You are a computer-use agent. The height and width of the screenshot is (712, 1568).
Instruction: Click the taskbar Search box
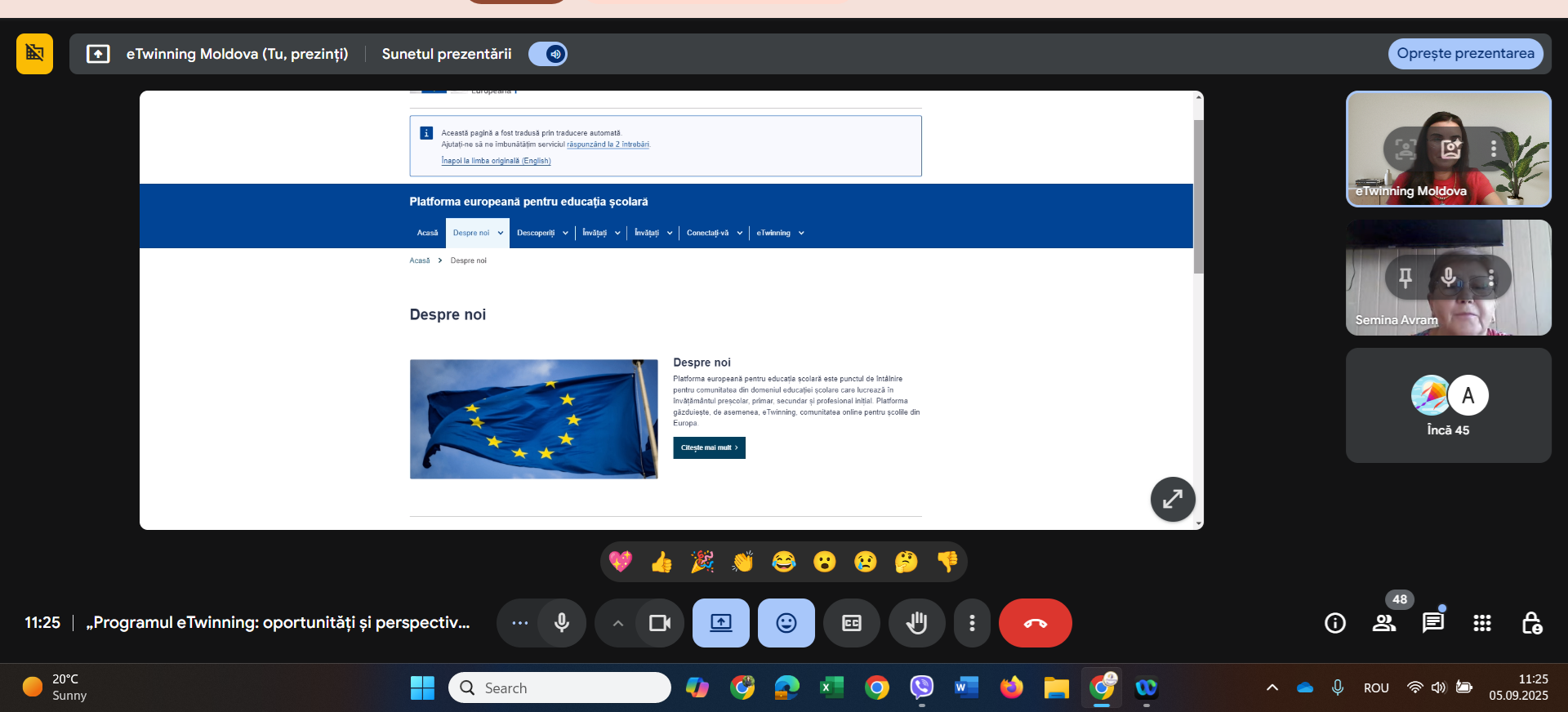point(559,688)
